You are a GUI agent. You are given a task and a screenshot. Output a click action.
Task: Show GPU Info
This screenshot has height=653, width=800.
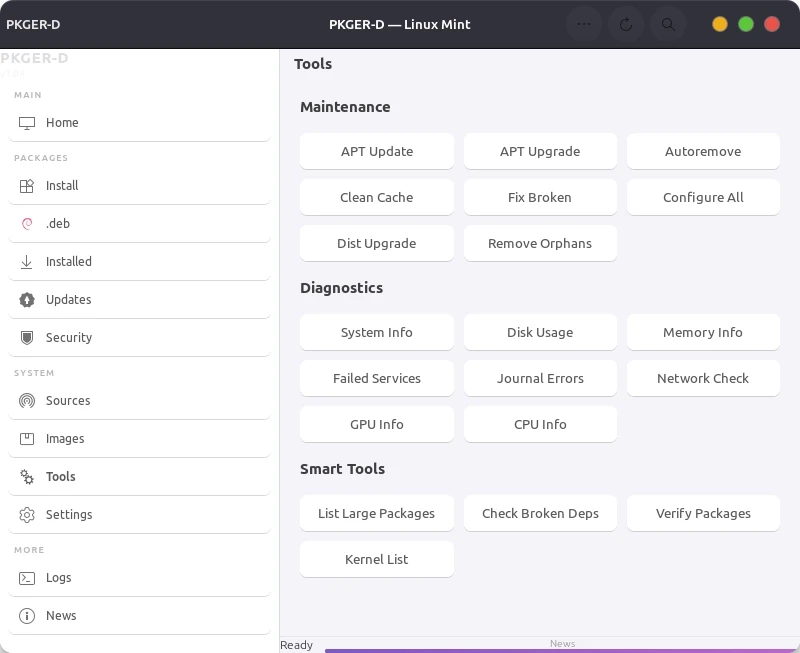[x=377, y=424]
